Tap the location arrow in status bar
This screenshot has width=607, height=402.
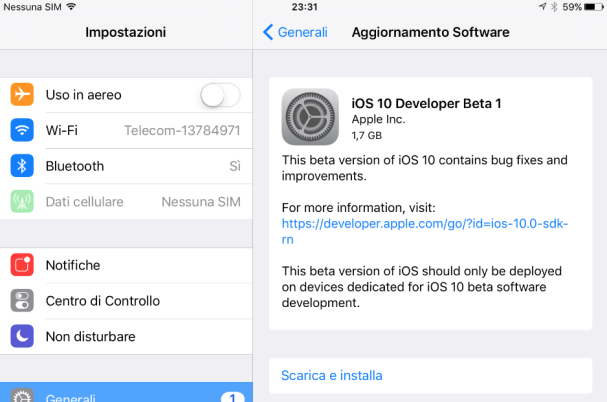542,7
